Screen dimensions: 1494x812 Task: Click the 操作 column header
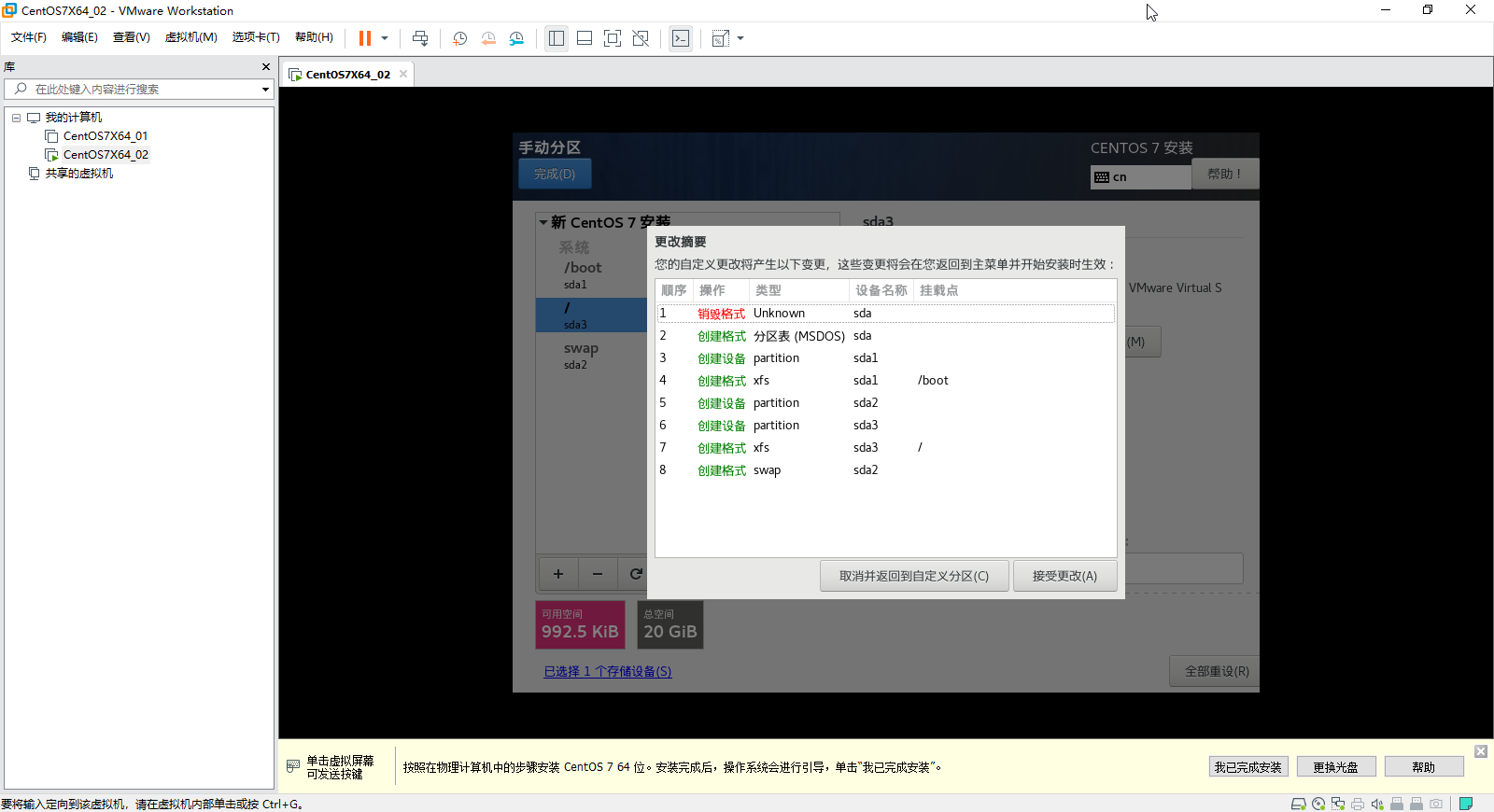click(x=721, y=290)
